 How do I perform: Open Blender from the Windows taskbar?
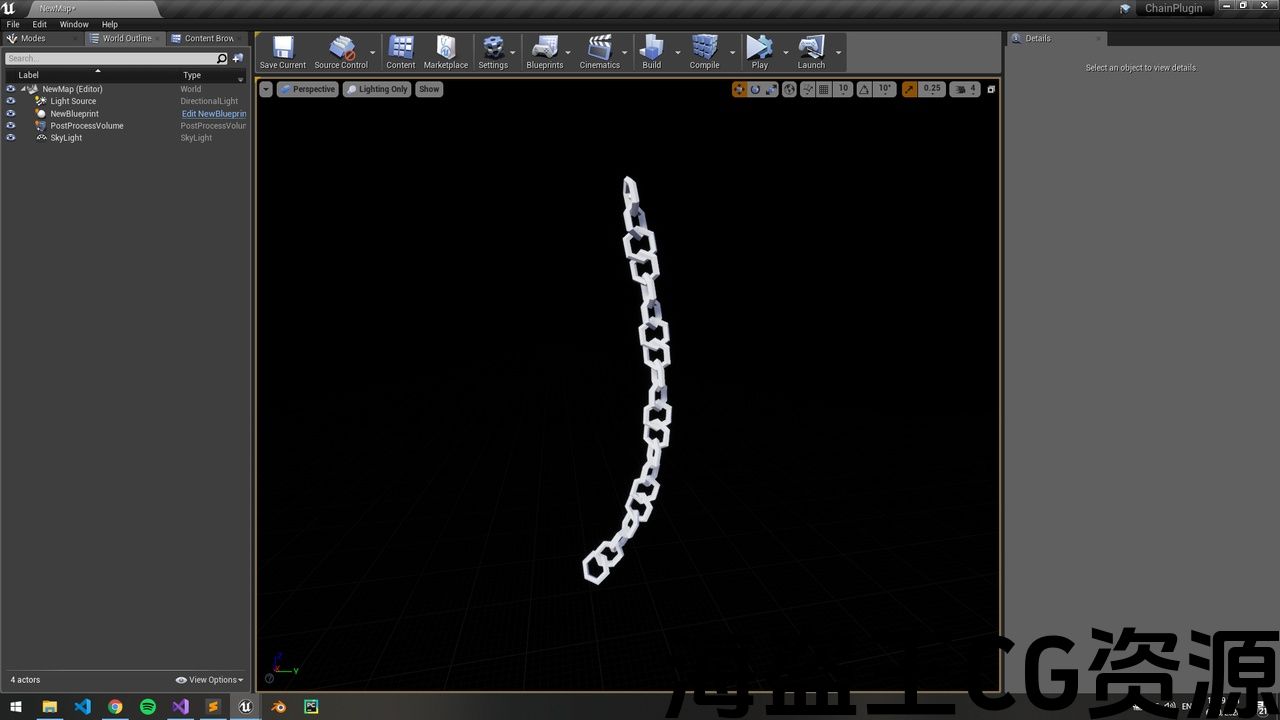[x=279, y=706]
